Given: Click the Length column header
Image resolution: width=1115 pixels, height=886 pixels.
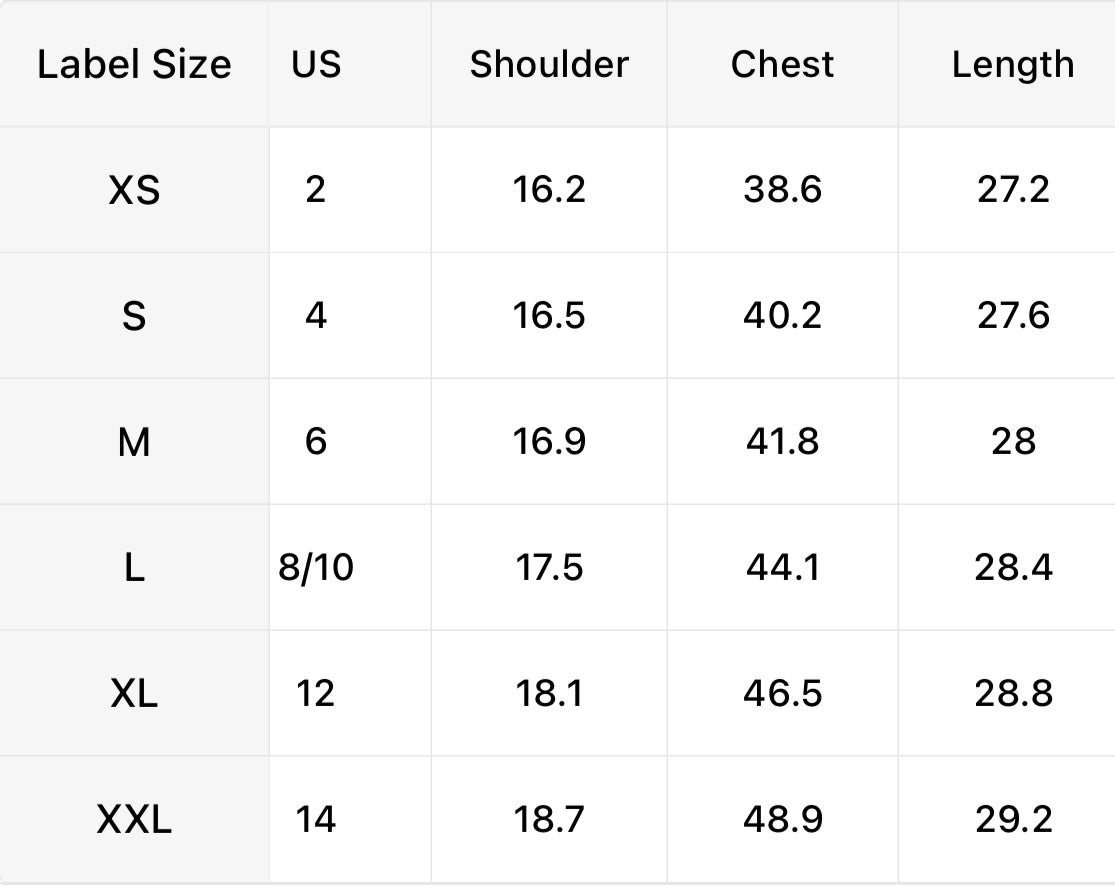Looking at the screenshot, I should point(1012,65).
